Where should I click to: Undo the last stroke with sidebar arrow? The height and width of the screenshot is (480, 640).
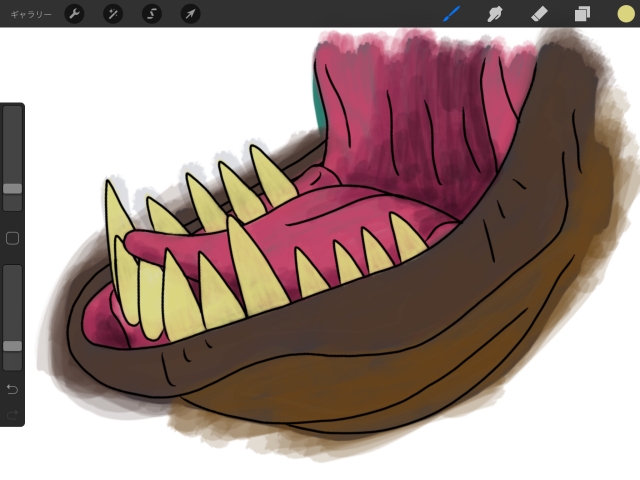pos(12,389)
